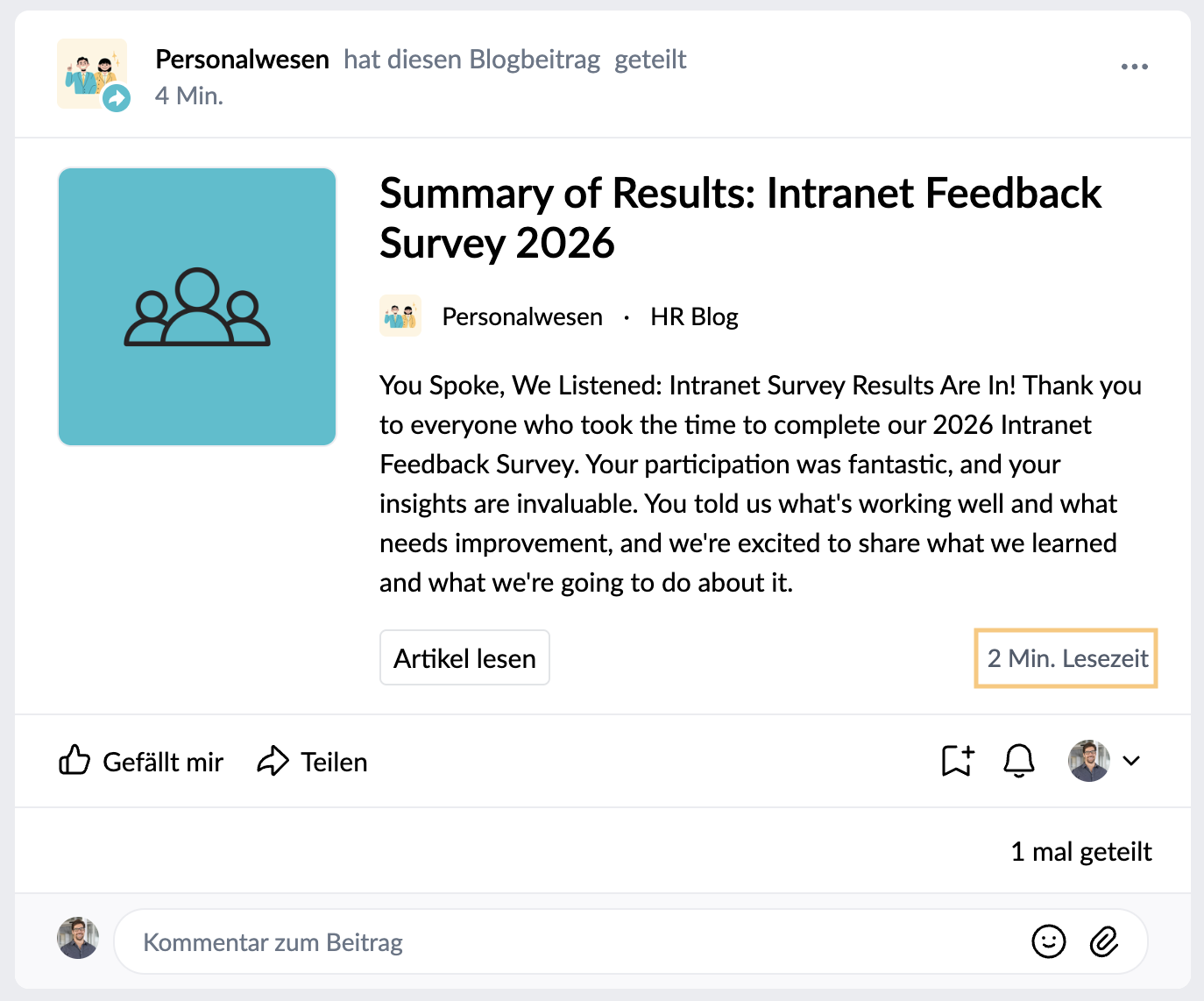This screenshot has height=1001, width=1204.
Task: Click the small Personalwesen author avatar under the title
Action: coord(400,316)
